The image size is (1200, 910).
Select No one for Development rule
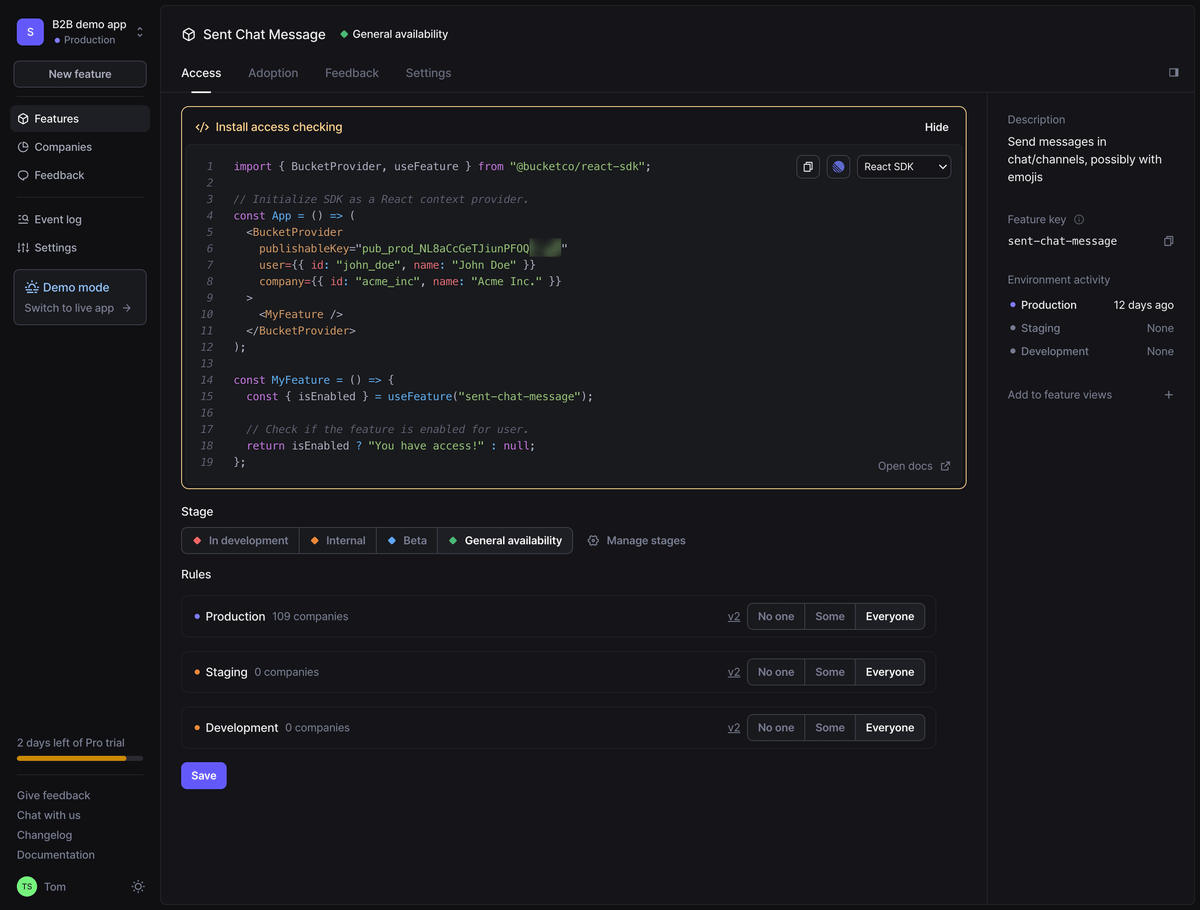tap(776, 728)
